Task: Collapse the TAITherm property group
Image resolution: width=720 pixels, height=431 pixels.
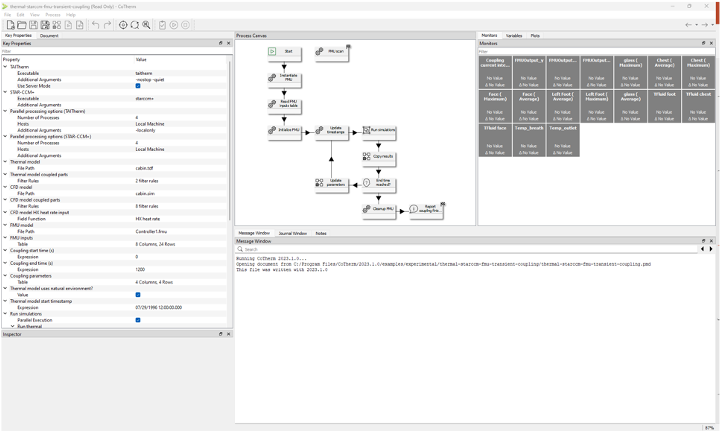Action: point(6,67)
